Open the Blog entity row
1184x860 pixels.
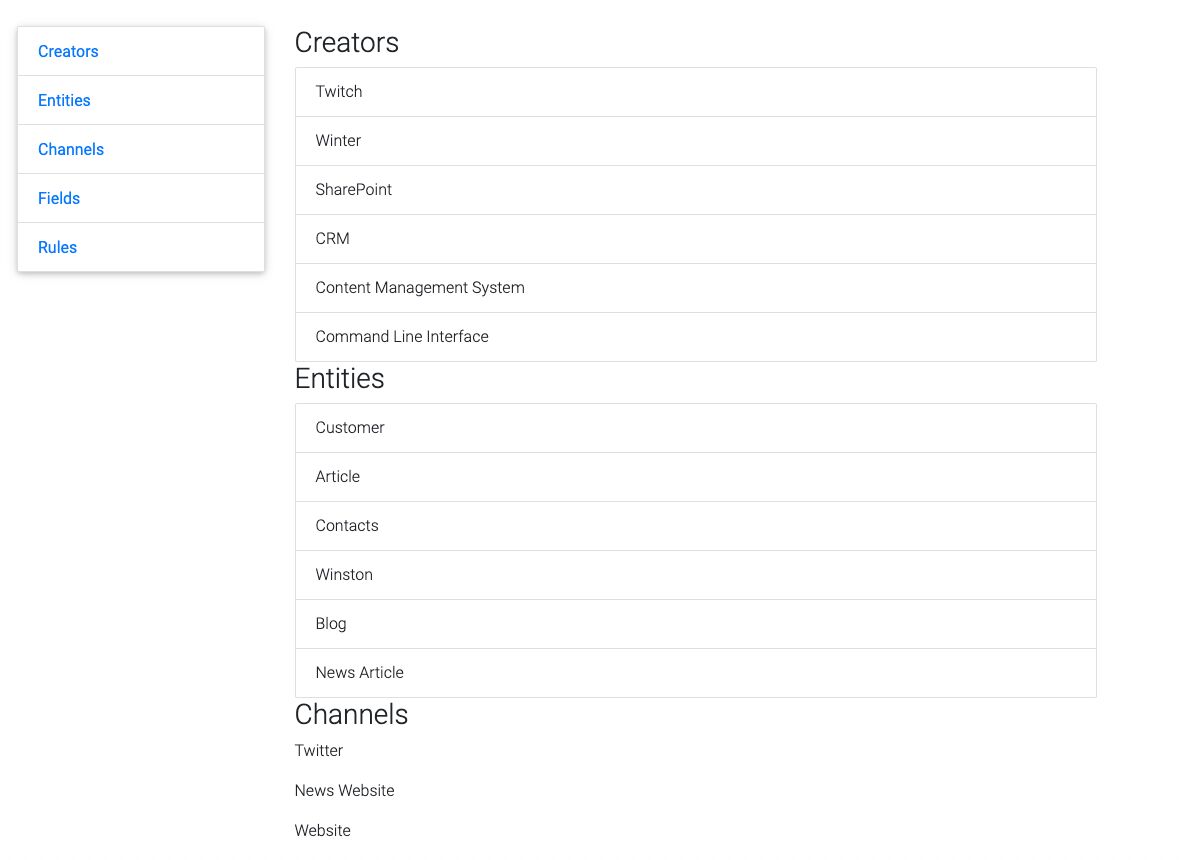(x=695, y=624)
